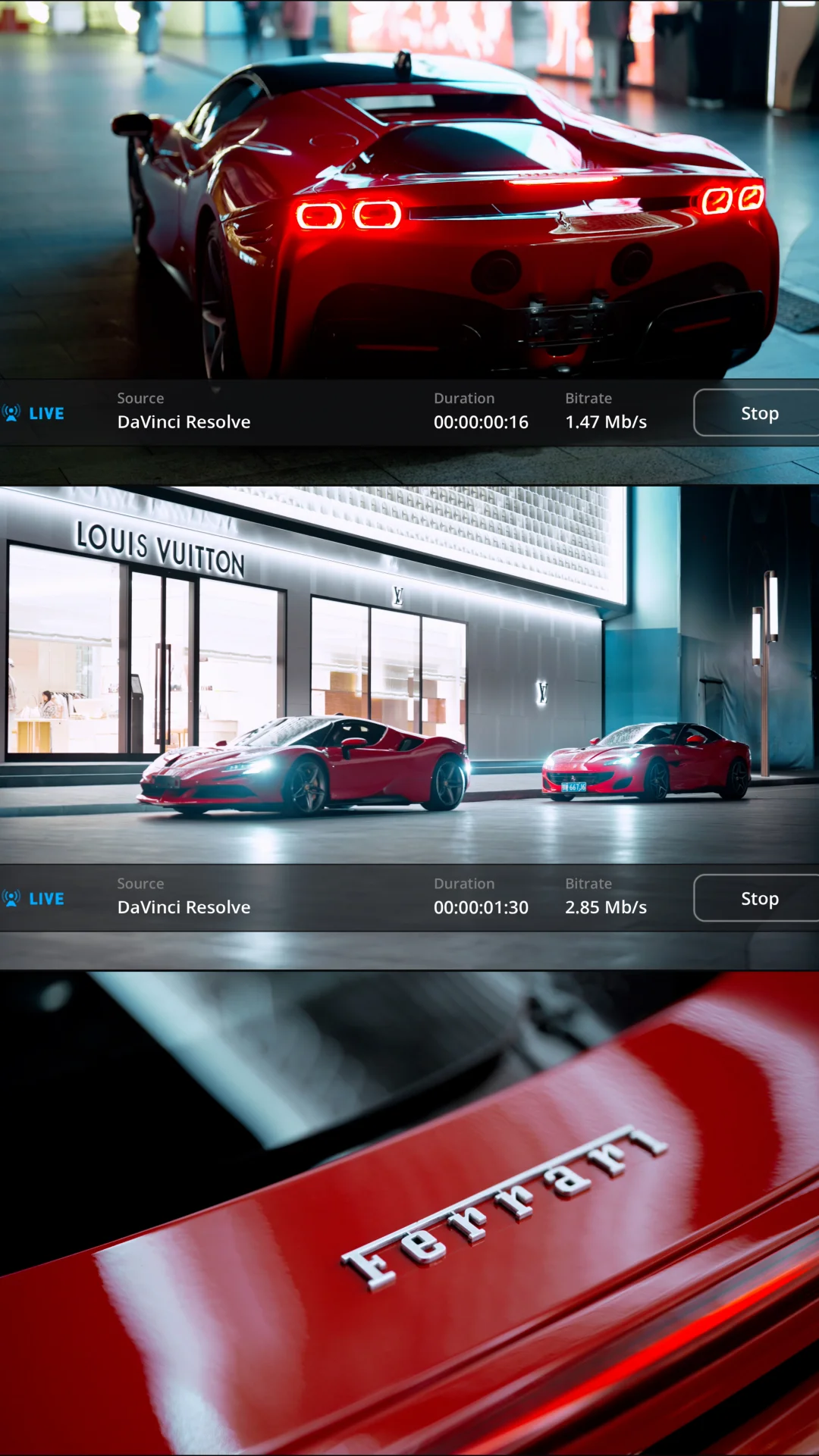This screenshot has height=1456, width=819.
Task: Stop the live stream lasting 00:00:00:16
Action: click(758, 413)
